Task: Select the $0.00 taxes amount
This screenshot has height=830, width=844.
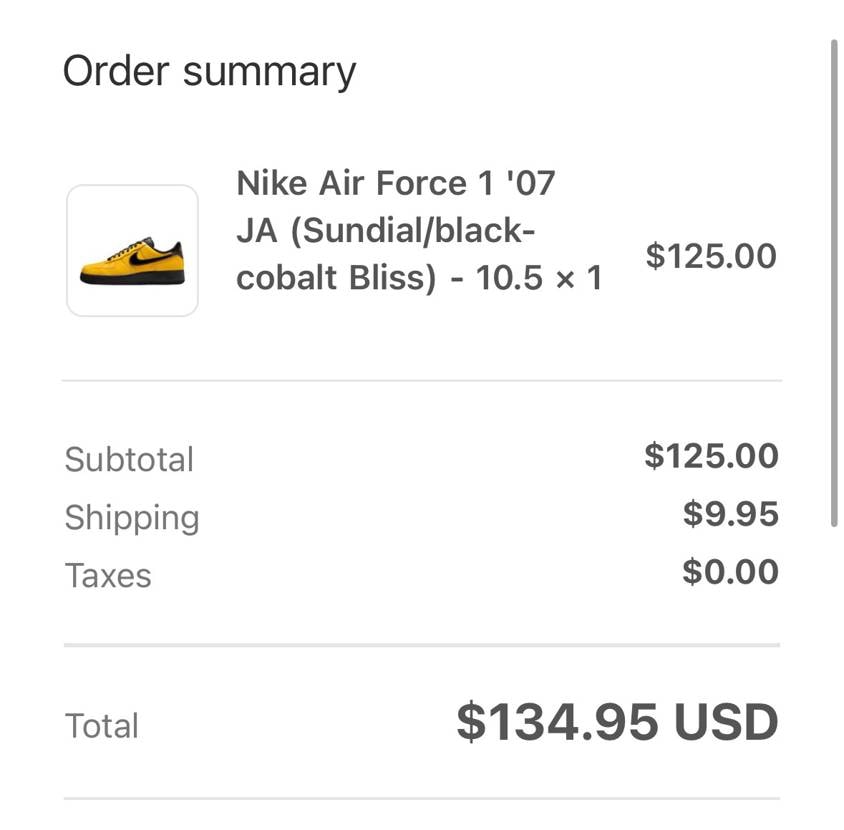Action: tap(730, 572)
